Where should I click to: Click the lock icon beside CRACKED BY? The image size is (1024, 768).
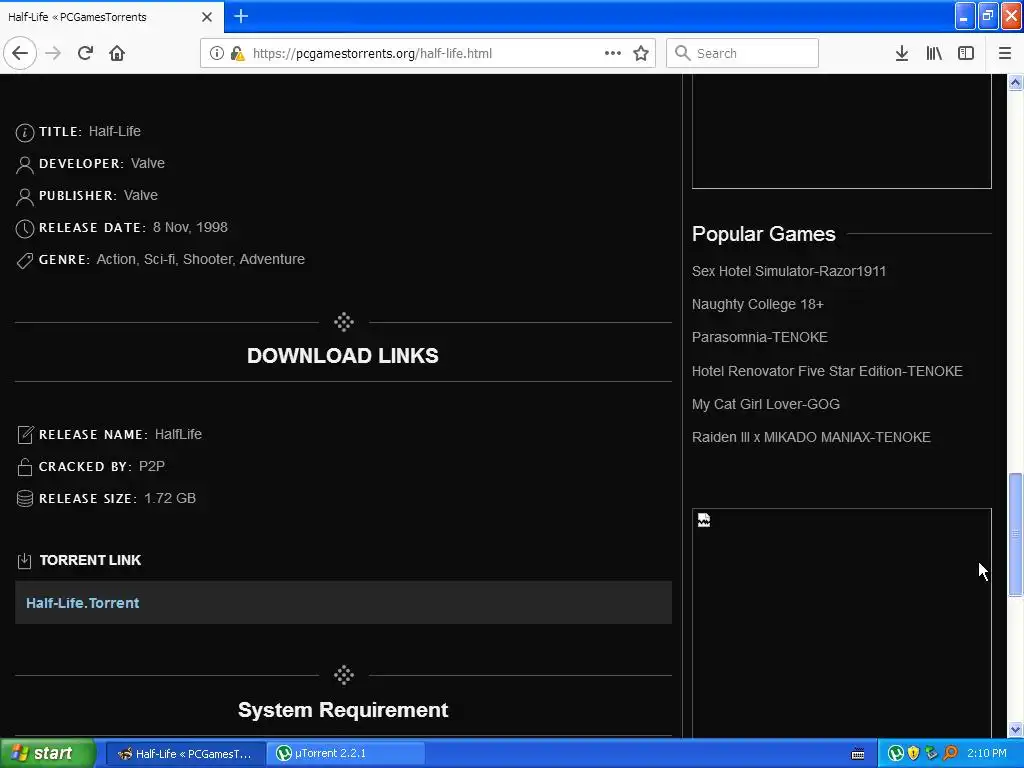[24, 467]
